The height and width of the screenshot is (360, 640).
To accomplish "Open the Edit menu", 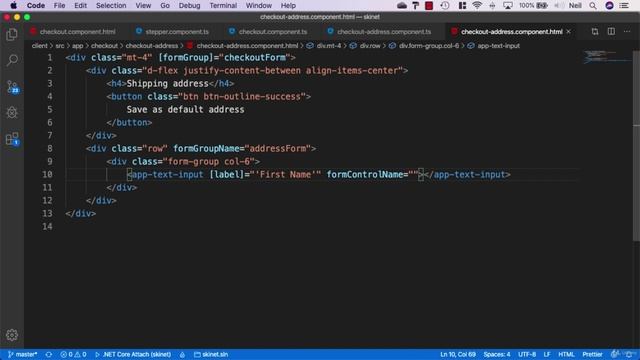I will [x=80, y=6].
